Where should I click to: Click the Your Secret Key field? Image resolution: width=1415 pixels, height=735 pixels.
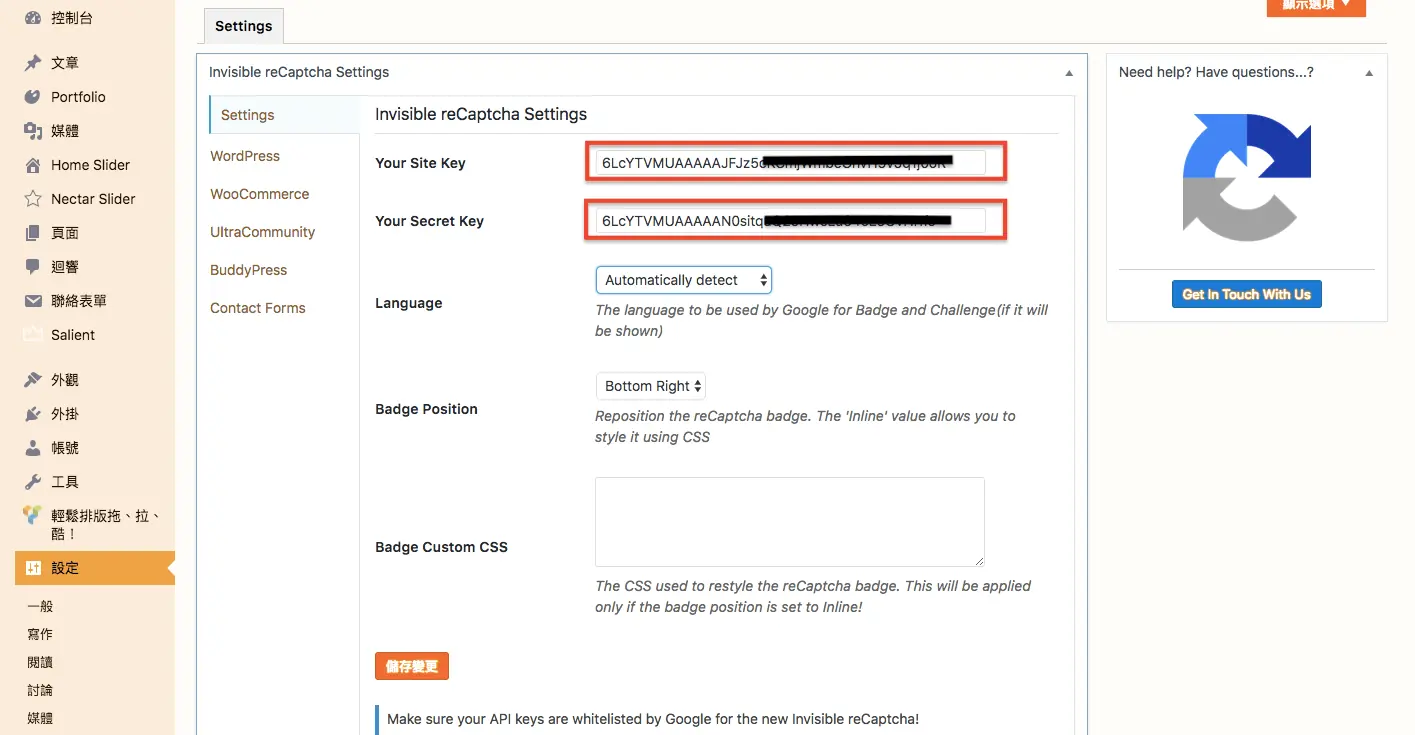point(790,221)
